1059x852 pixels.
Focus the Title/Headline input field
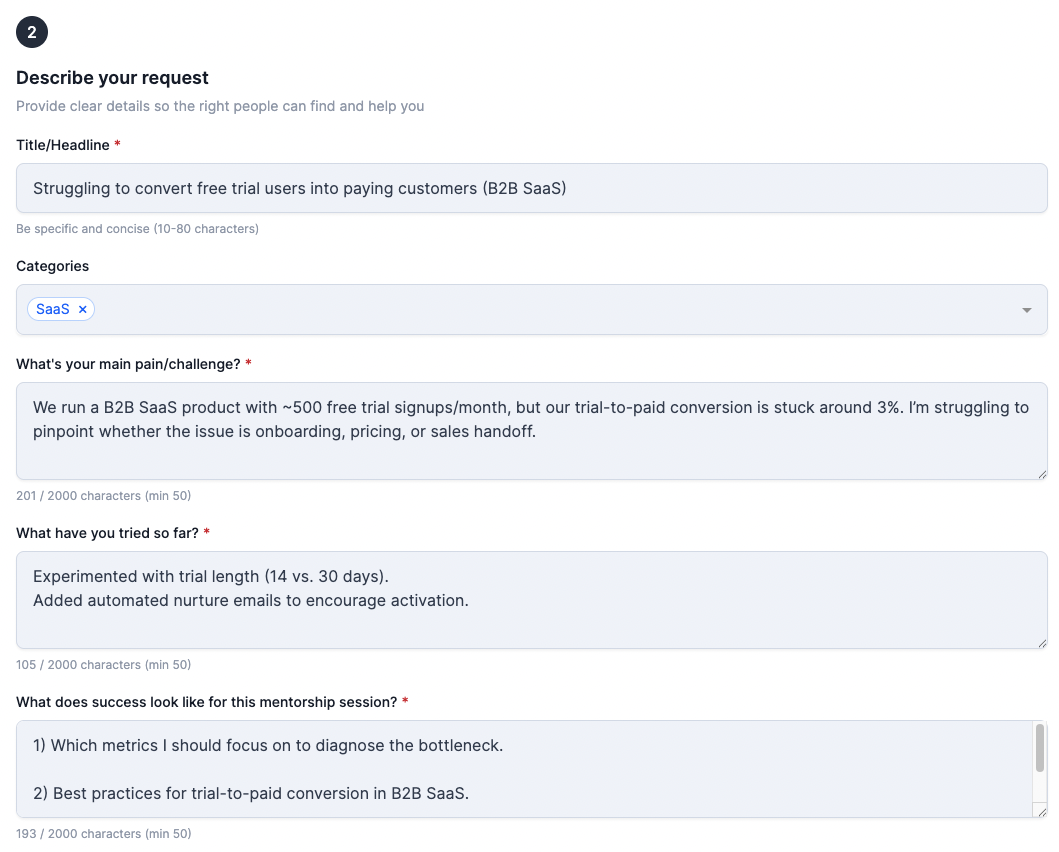[531, 188]
